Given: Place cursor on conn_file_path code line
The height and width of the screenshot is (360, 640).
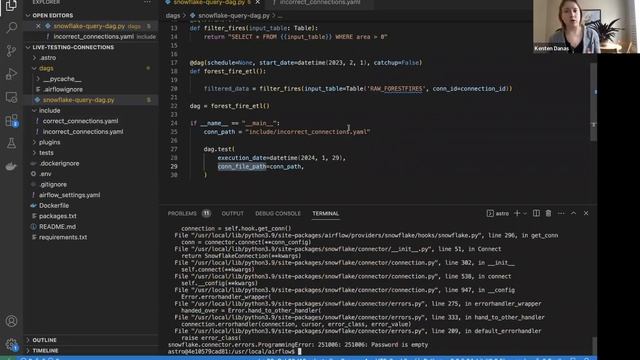Looking at the screenshot, I should click(260, 167).
